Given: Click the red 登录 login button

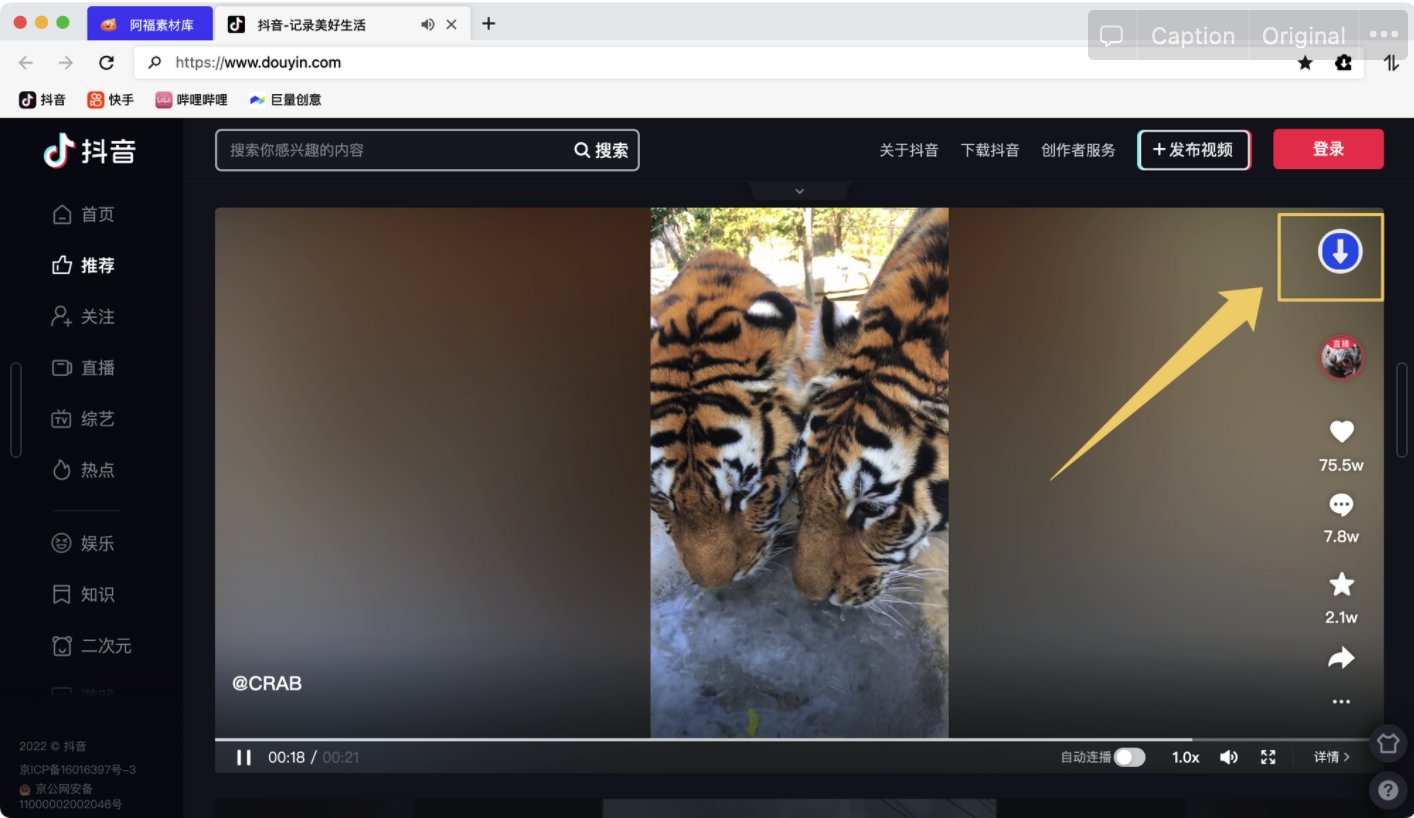Looking at the screenshot, I should [1328, 148].
